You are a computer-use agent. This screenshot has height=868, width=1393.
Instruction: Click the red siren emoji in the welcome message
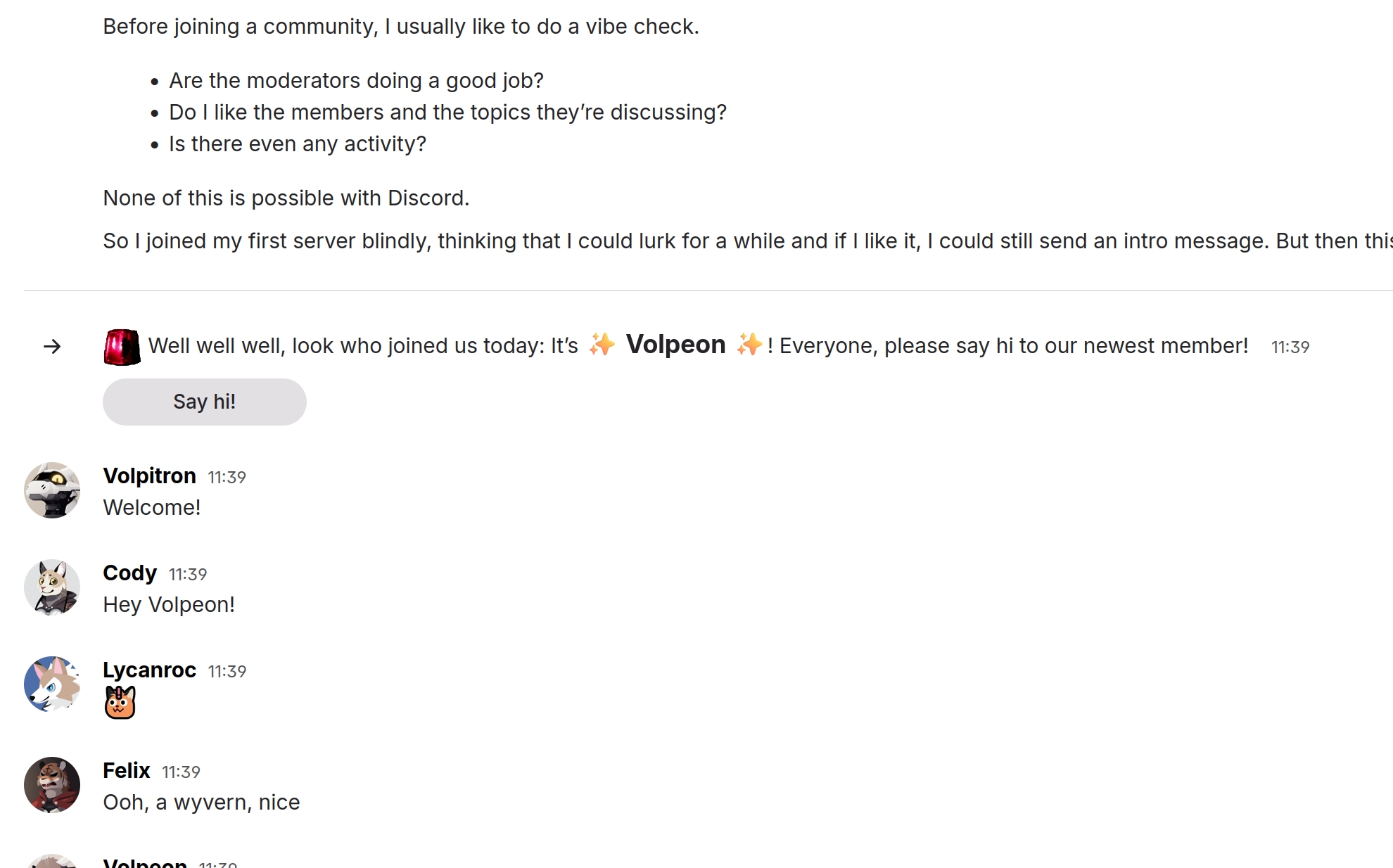click(122, 345)
